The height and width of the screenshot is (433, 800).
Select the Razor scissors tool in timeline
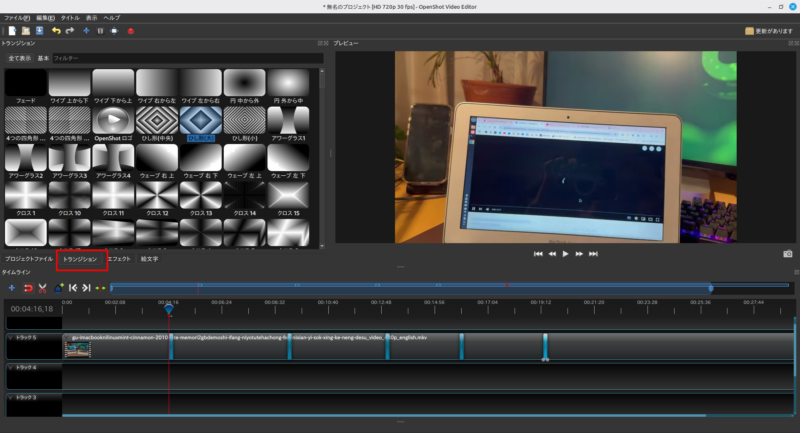[43, 288]
